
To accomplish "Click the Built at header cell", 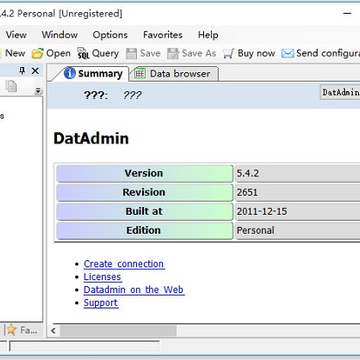I will [x=144, y=211].
